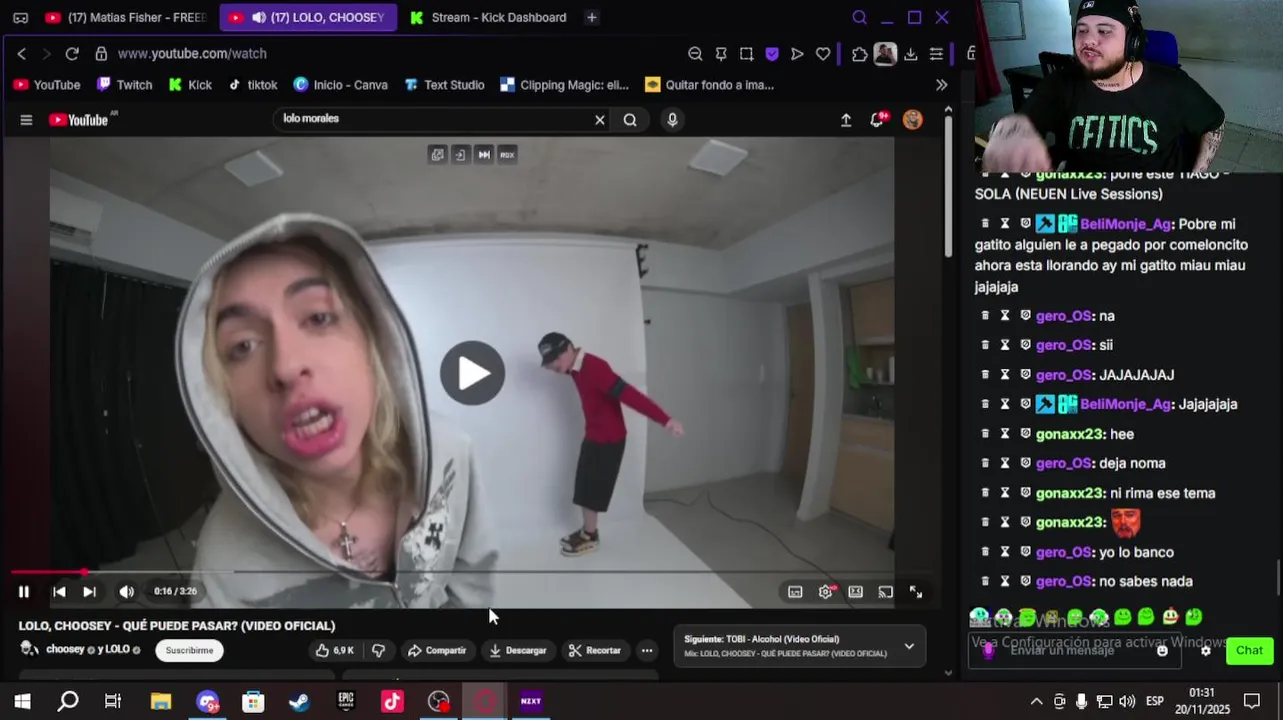1283x720 pixels.
Task: Cast the video with Play on TV icon
Action: [x=886, y=592]
